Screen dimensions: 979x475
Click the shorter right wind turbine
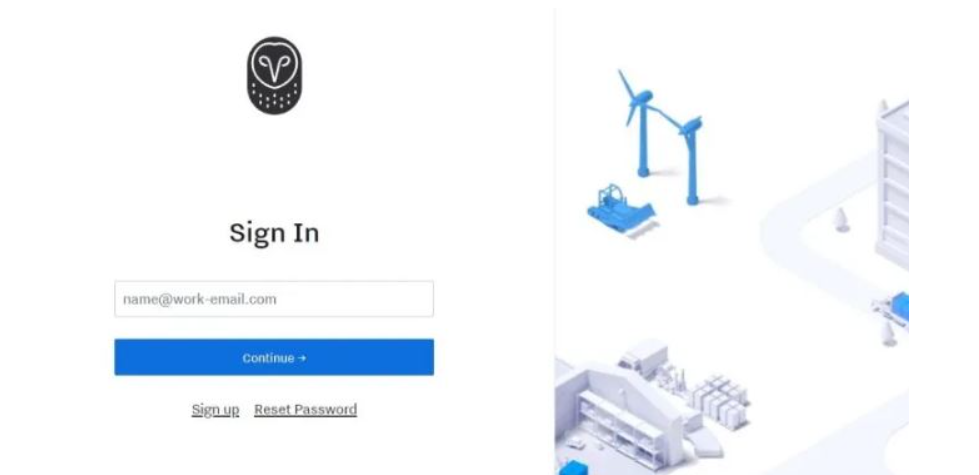coord(691,159)
